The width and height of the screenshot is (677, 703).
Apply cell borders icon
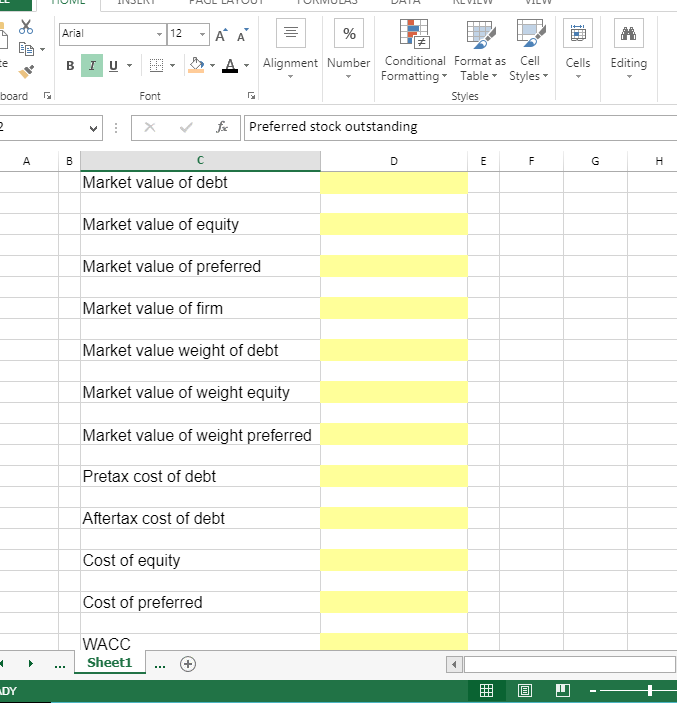pos(156,65)
